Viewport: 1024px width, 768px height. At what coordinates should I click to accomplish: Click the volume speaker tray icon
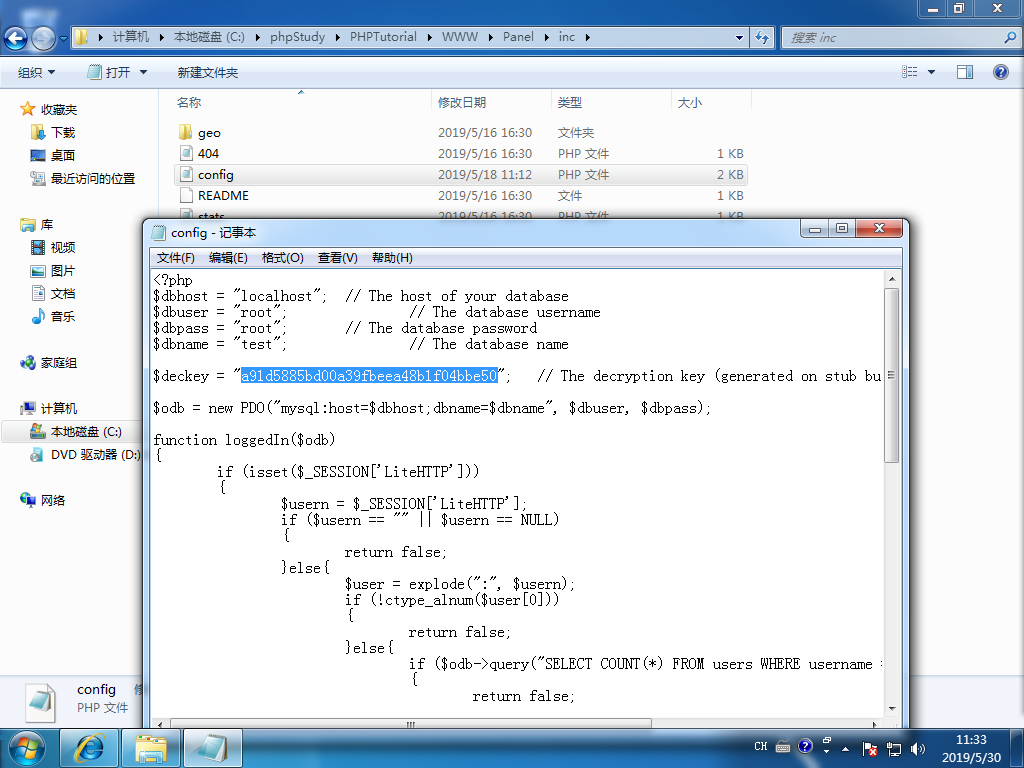(x=918, y=748)
